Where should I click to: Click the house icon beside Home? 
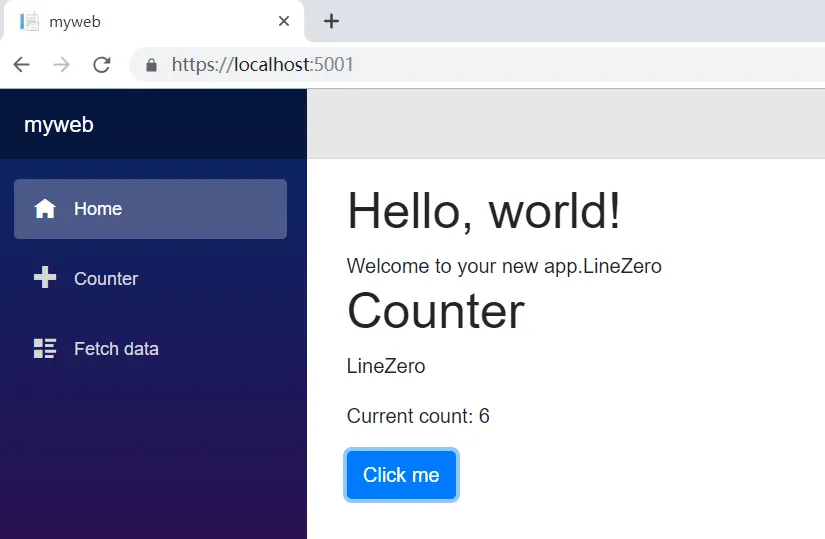(45, 209)
